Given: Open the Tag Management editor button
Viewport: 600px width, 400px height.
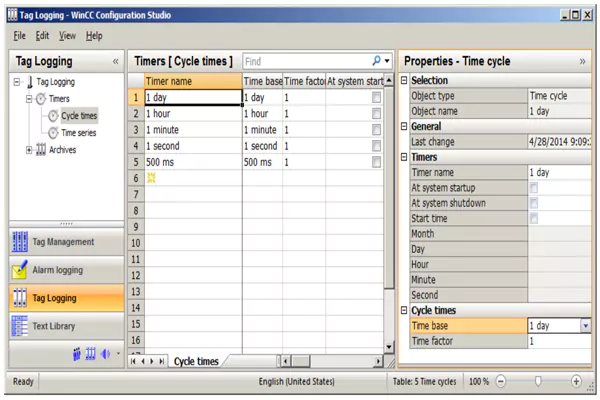Looking at the screenshot, I should coord(67,242).
